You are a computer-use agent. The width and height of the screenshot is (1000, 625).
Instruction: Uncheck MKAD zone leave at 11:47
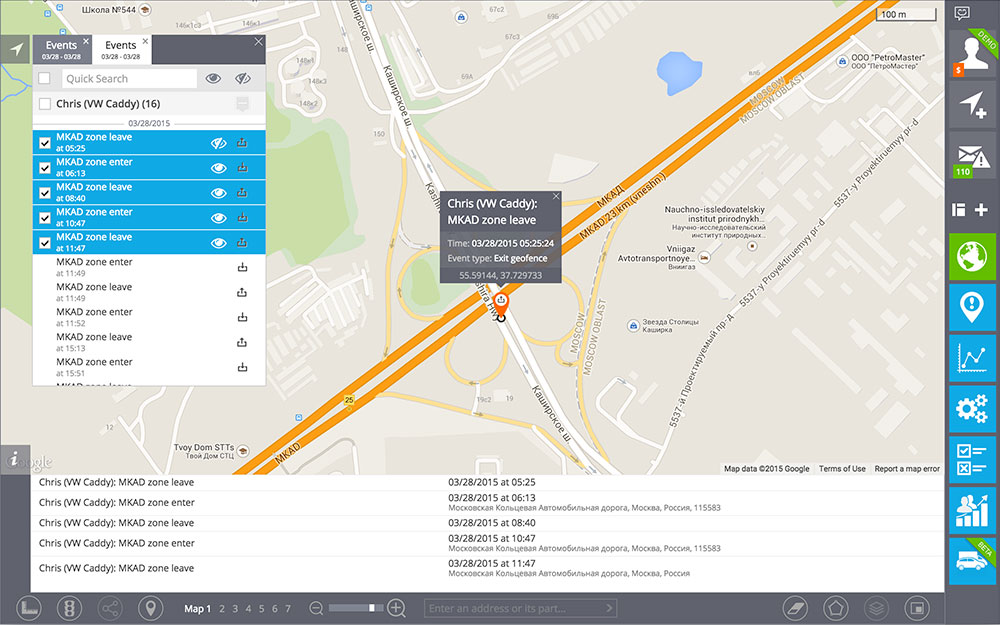tap(45, 243)
